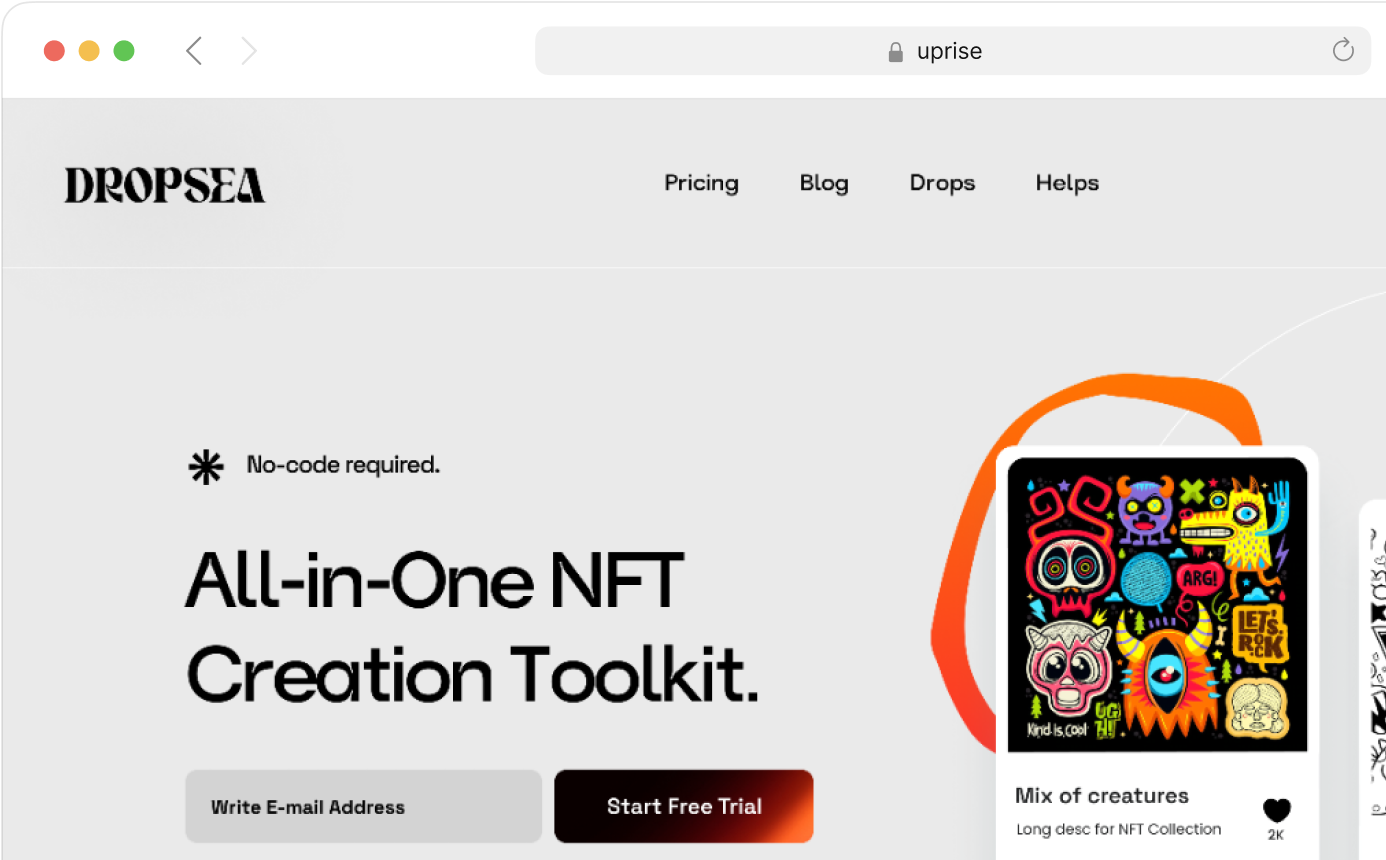Go to the Blog section

[824, 183]
